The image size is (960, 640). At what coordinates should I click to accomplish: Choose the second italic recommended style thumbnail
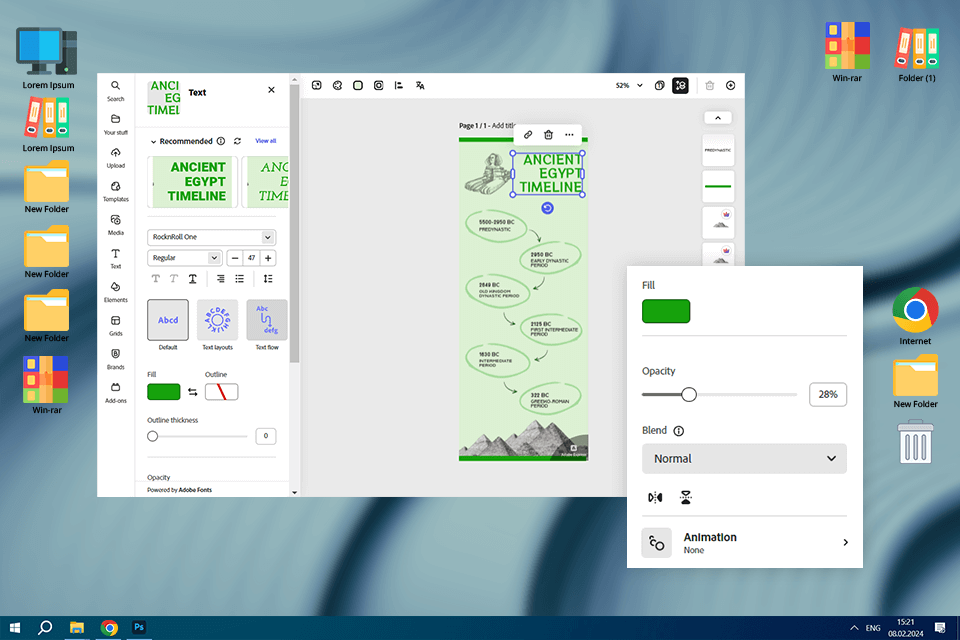265,182
